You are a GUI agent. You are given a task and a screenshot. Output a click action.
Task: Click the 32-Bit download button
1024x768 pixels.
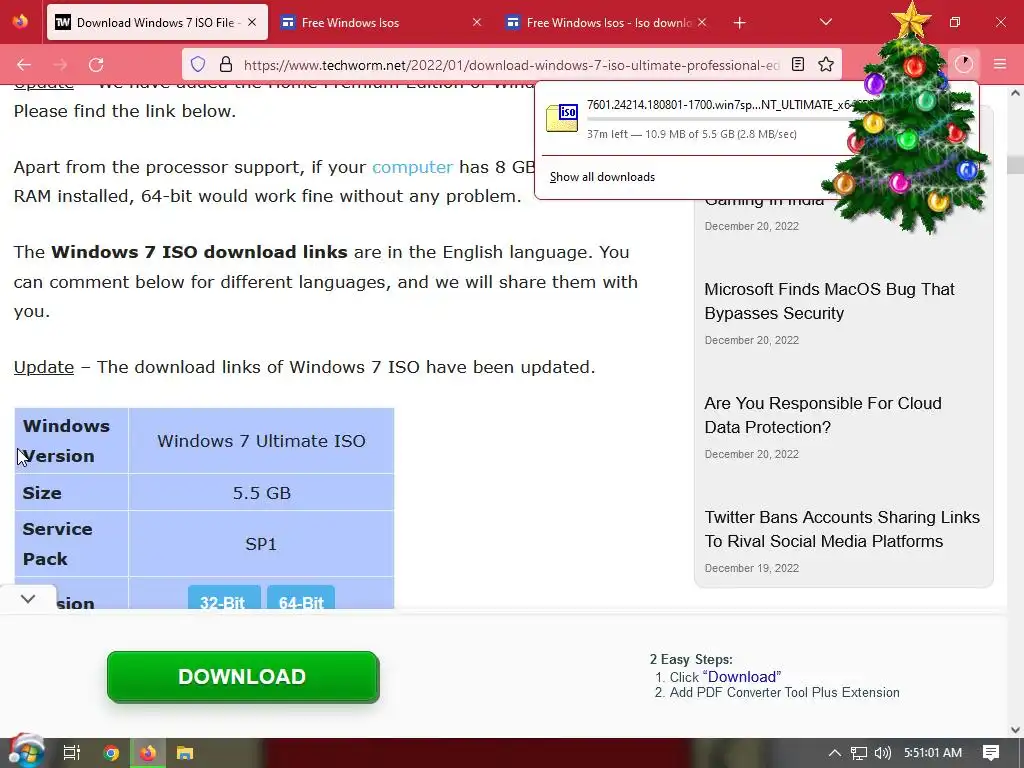point(224,599)
